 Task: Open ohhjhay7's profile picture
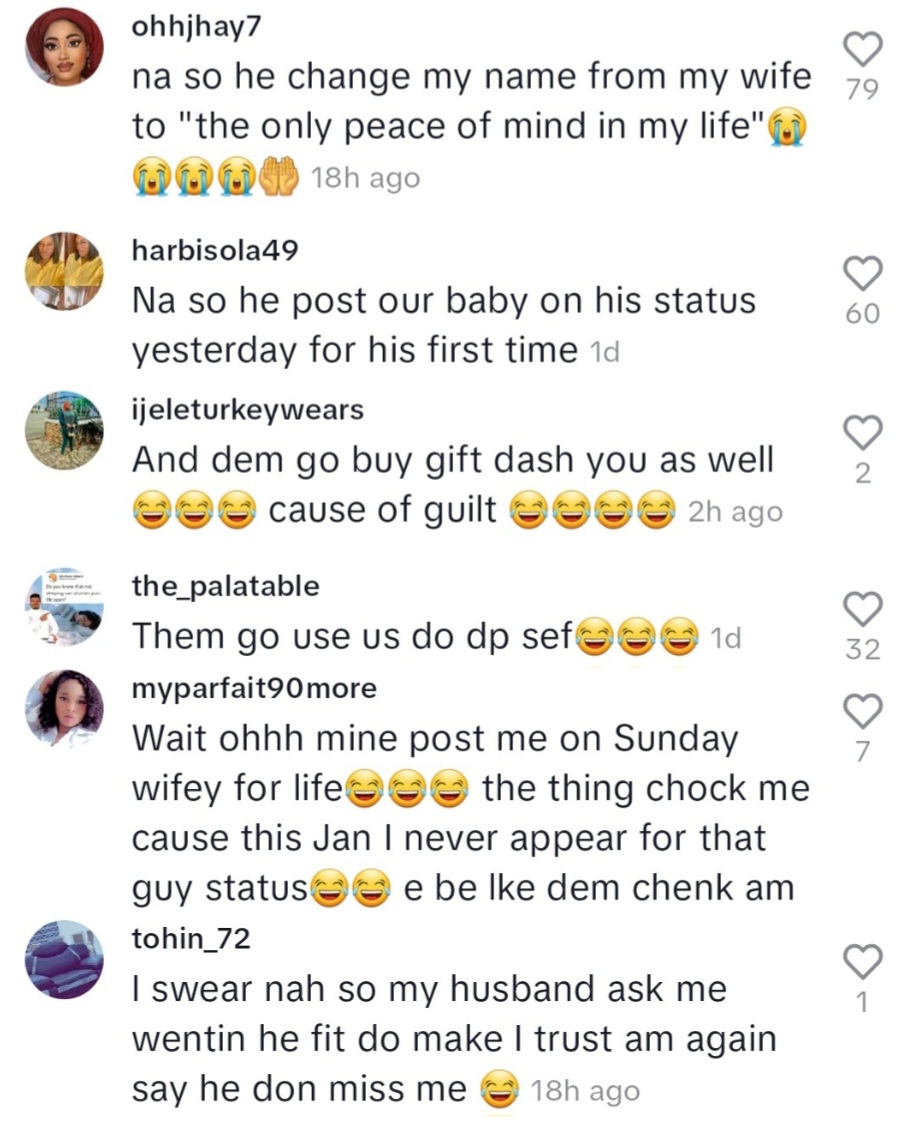pyautogui.click(x=65, y=47)
